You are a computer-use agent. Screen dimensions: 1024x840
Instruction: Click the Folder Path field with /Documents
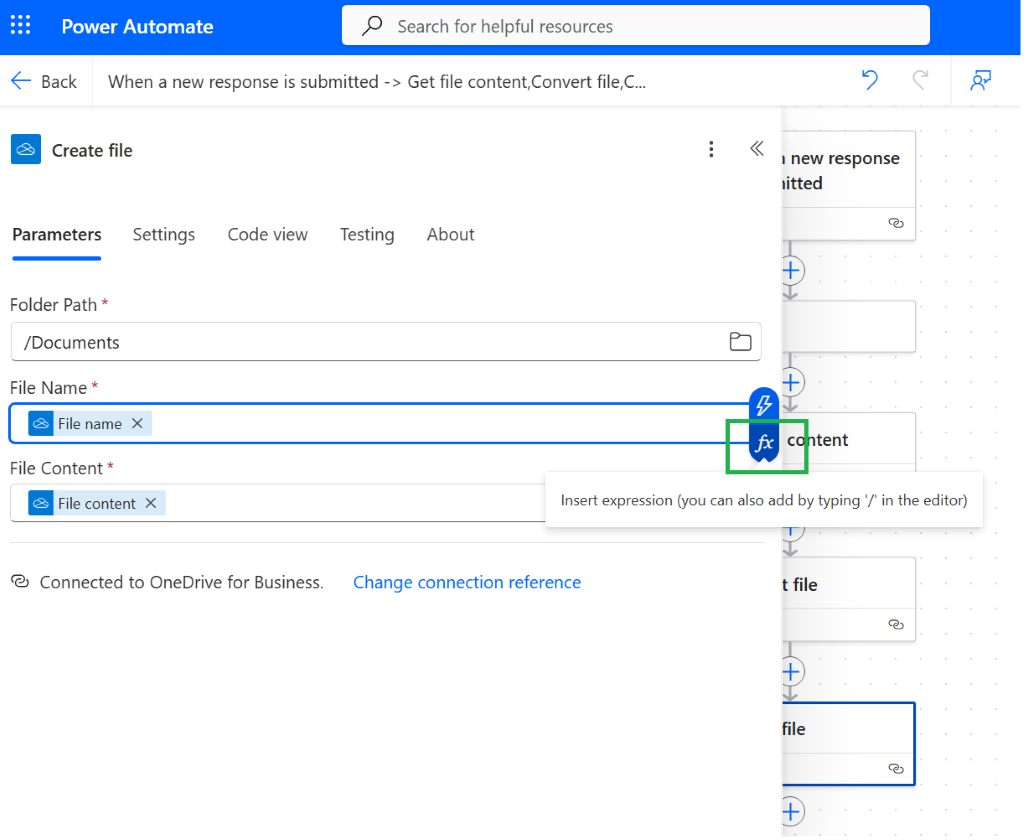(x=386, y=342)
